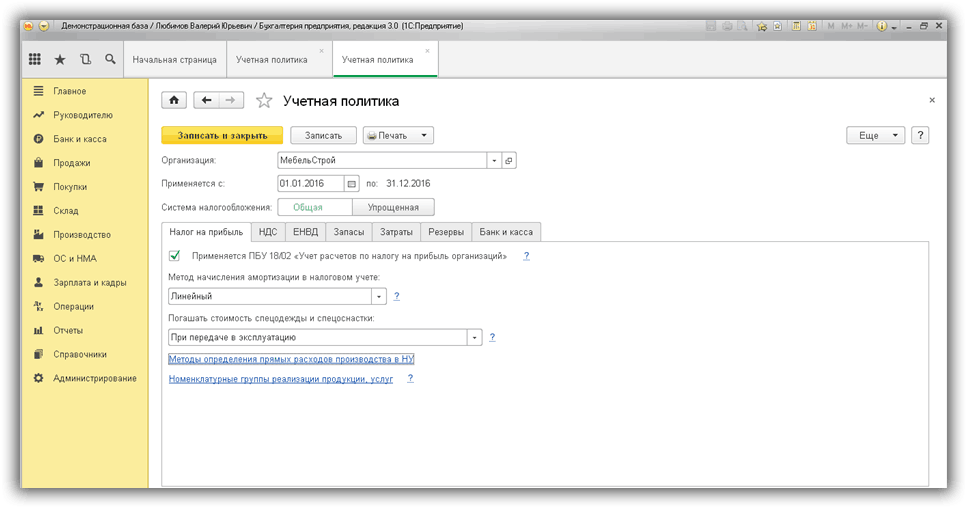Click the Организация text field
This screenshot has height=508, width=967.
tap(382, 160)
